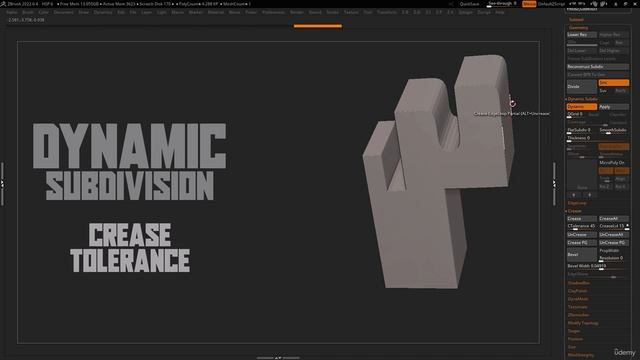Image resolution: width=640 pixels, height=360 pixels.
Task: Click the CreaseAll button
Action: tap(613, 219)
